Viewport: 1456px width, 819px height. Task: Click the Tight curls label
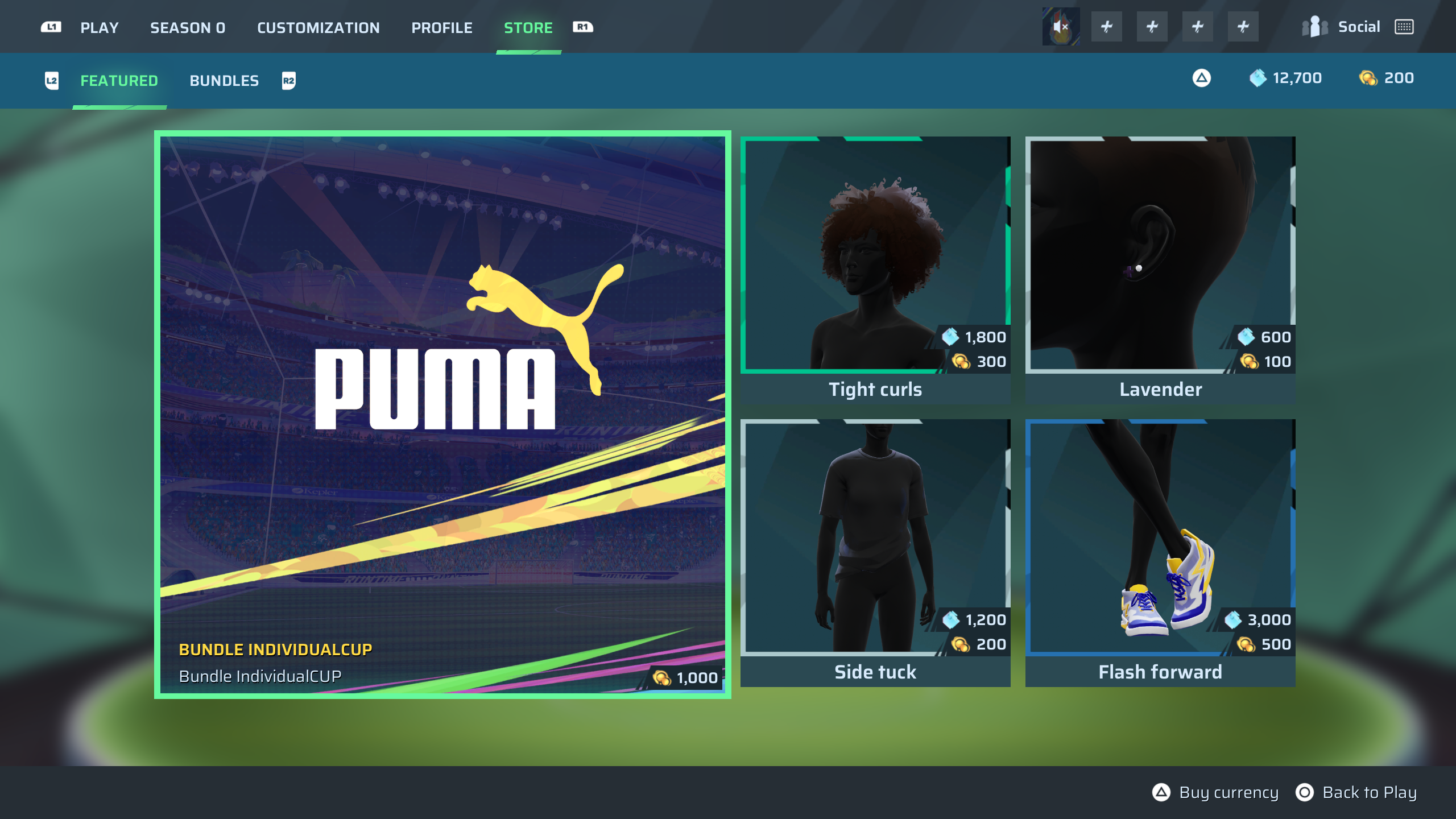pos(875,390)
